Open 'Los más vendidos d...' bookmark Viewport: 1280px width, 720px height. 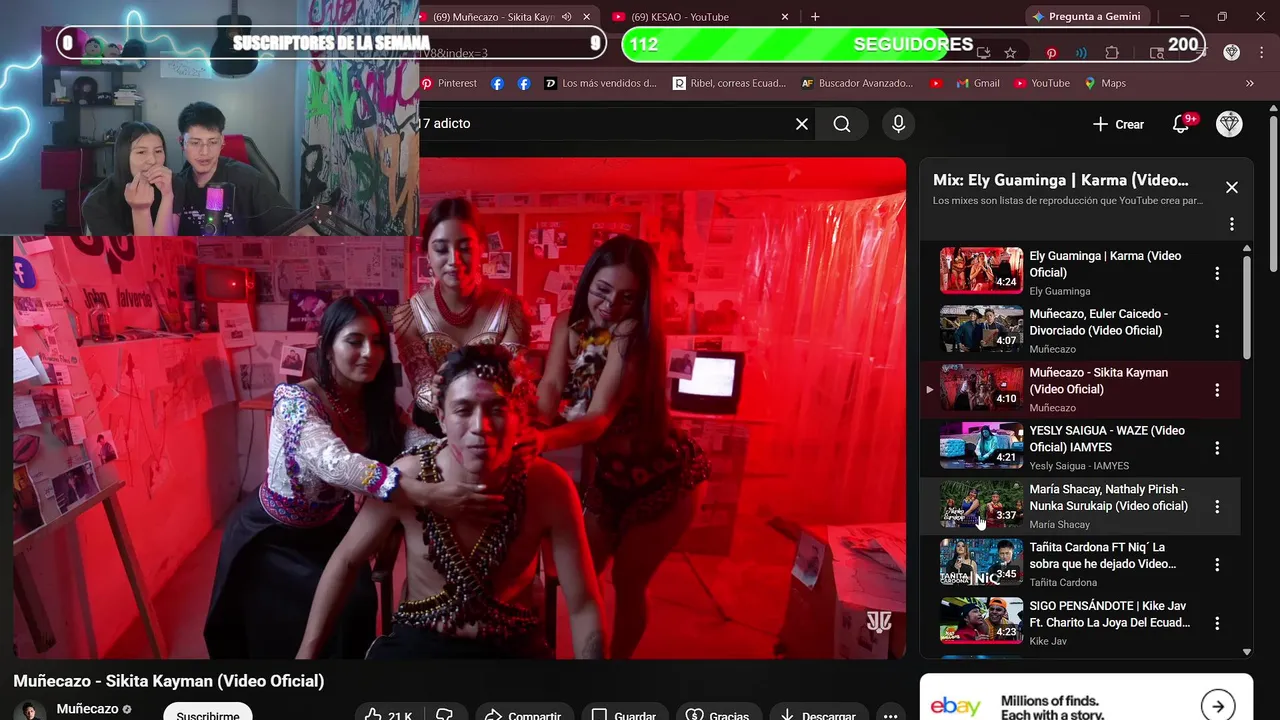click(x=600, y=83)
